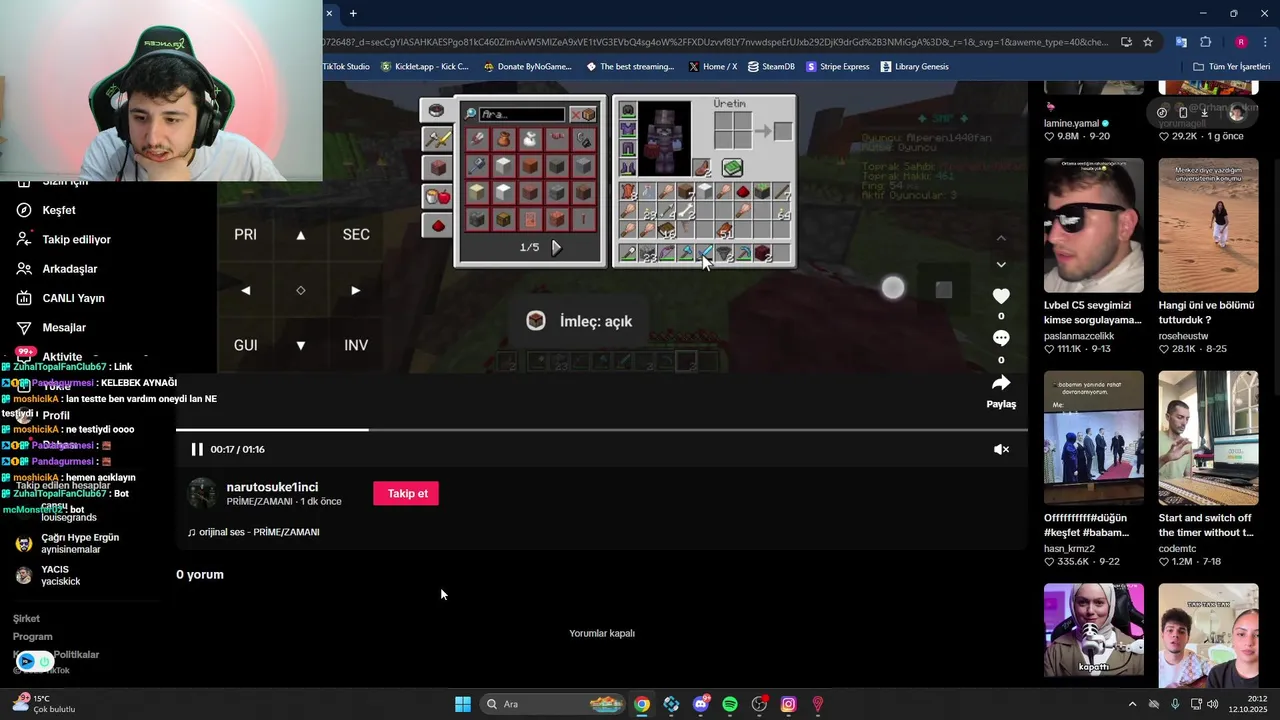Viewport: 1280px width, 720px height.
Task: Open Instagram from the taskbar
Action: tap(788, 704)
